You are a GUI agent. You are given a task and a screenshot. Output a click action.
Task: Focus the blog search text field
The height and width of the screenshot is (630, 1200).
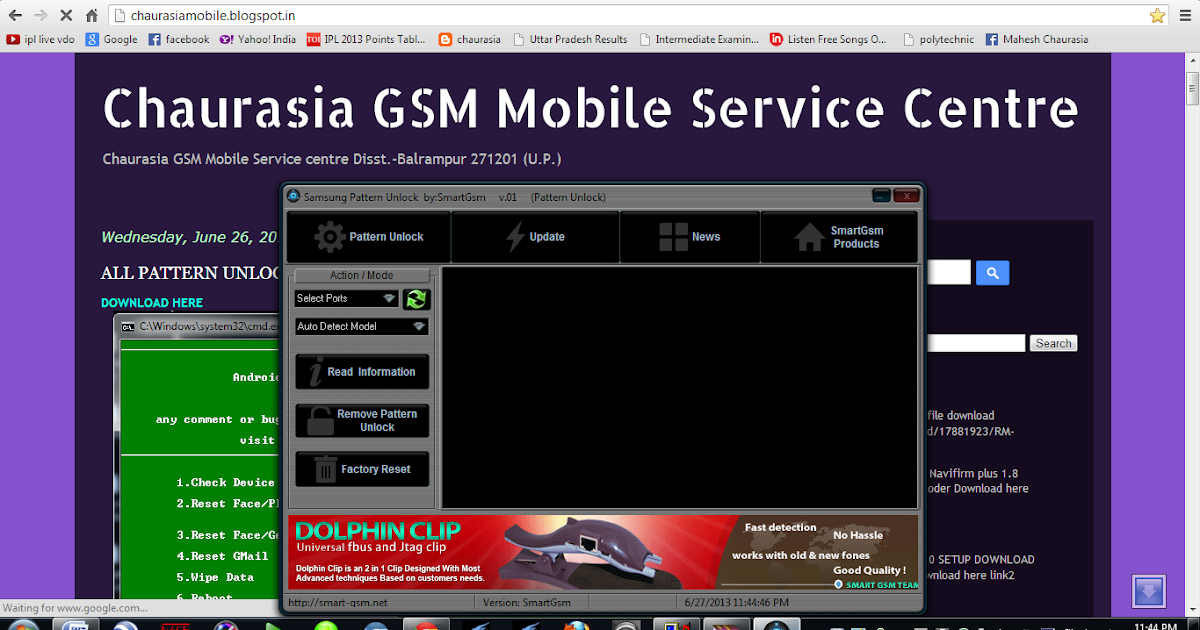[x=976, y=343]
